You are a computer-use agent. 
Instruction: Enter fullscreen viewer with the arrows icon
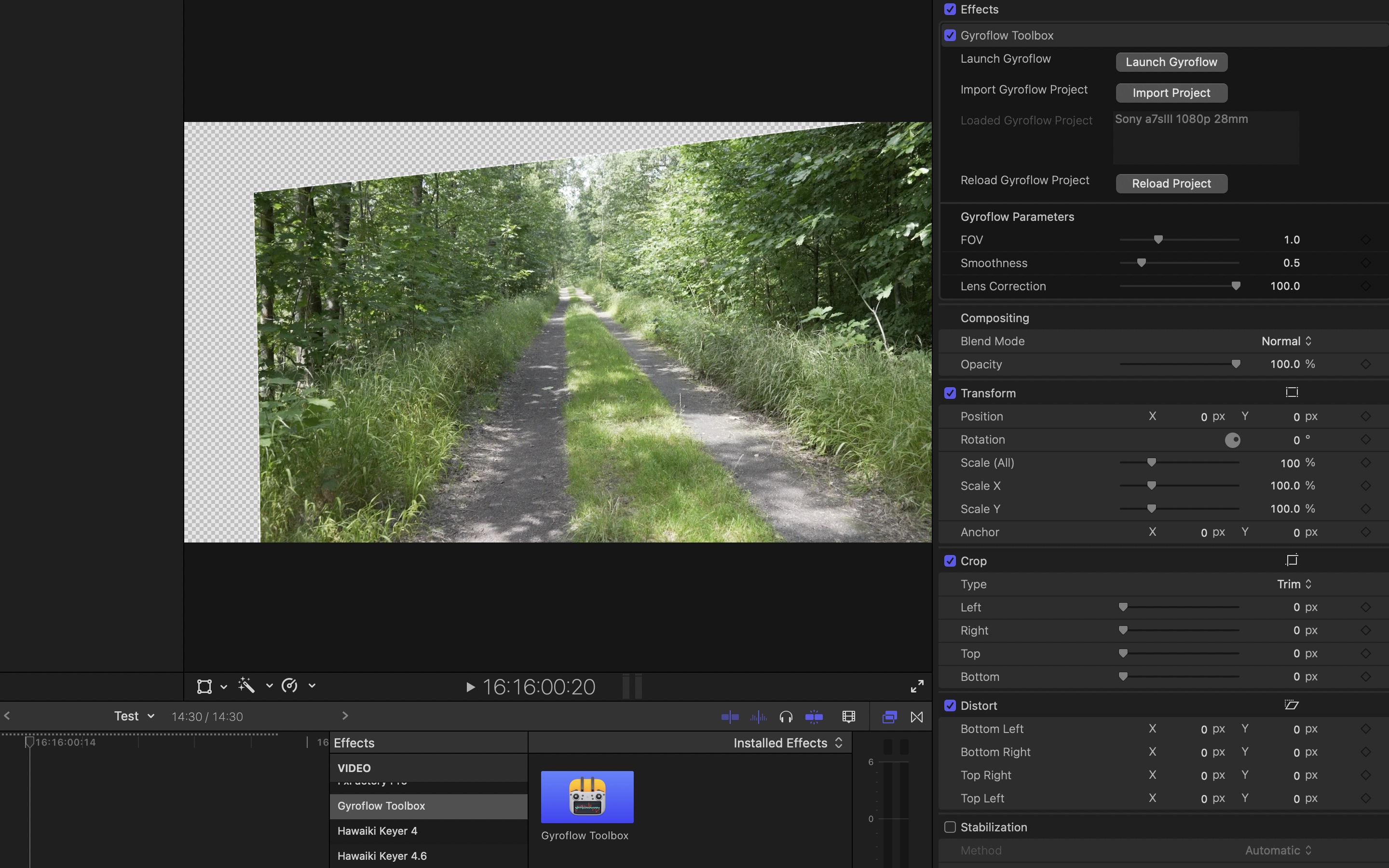[x=917, y=686]
